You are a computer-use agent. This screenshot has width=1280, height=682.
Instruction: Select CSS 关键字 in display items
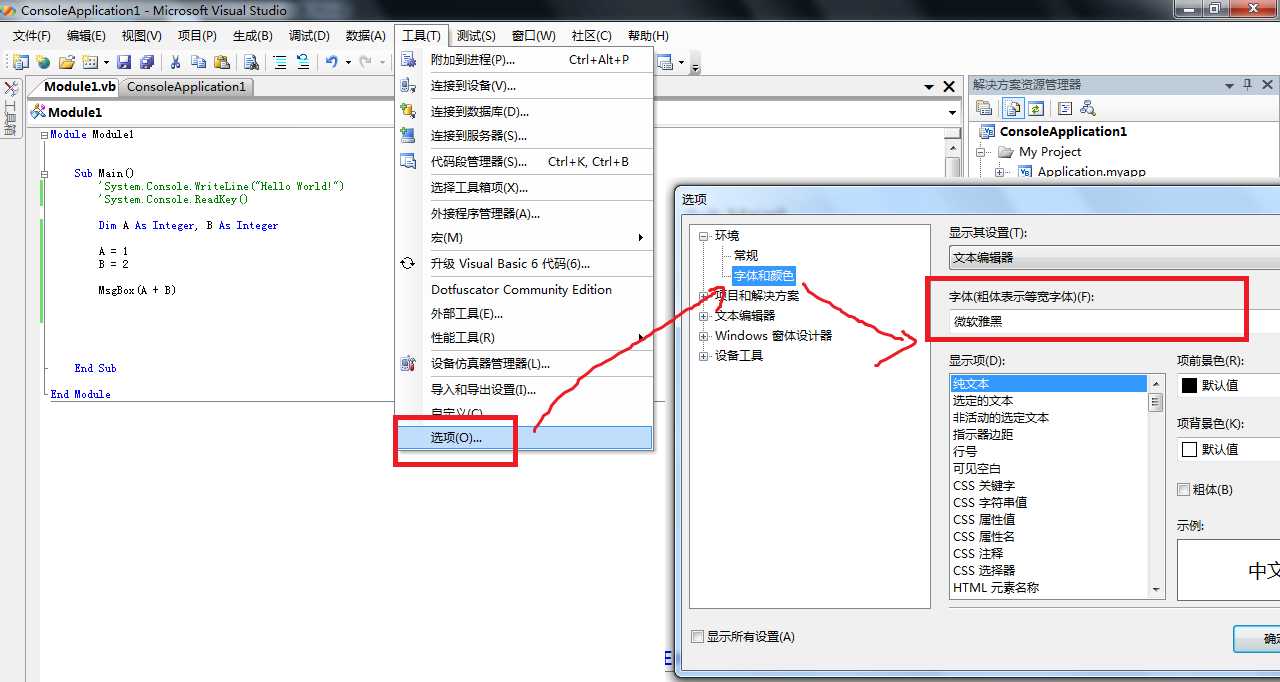pos(984,486)
